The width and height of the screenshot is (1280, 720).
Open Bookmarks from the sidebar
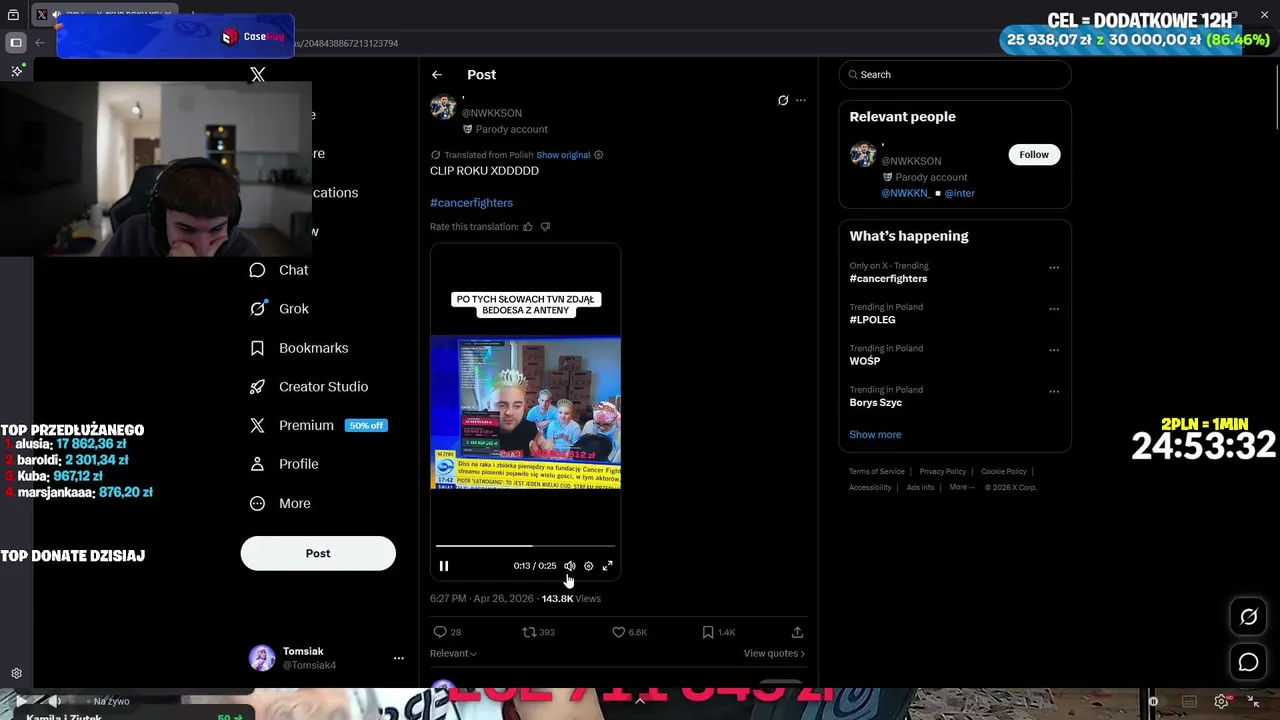tap(299, 348)
